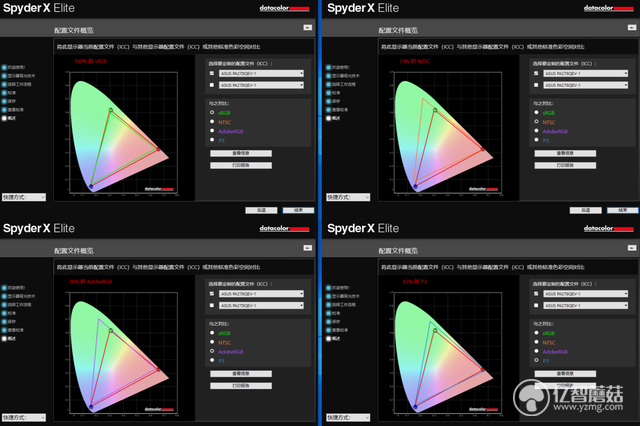Uncheck the first profile checkbox in 100% sRGB window
Viewport: 640px width, 426px height.
[211, 73]
